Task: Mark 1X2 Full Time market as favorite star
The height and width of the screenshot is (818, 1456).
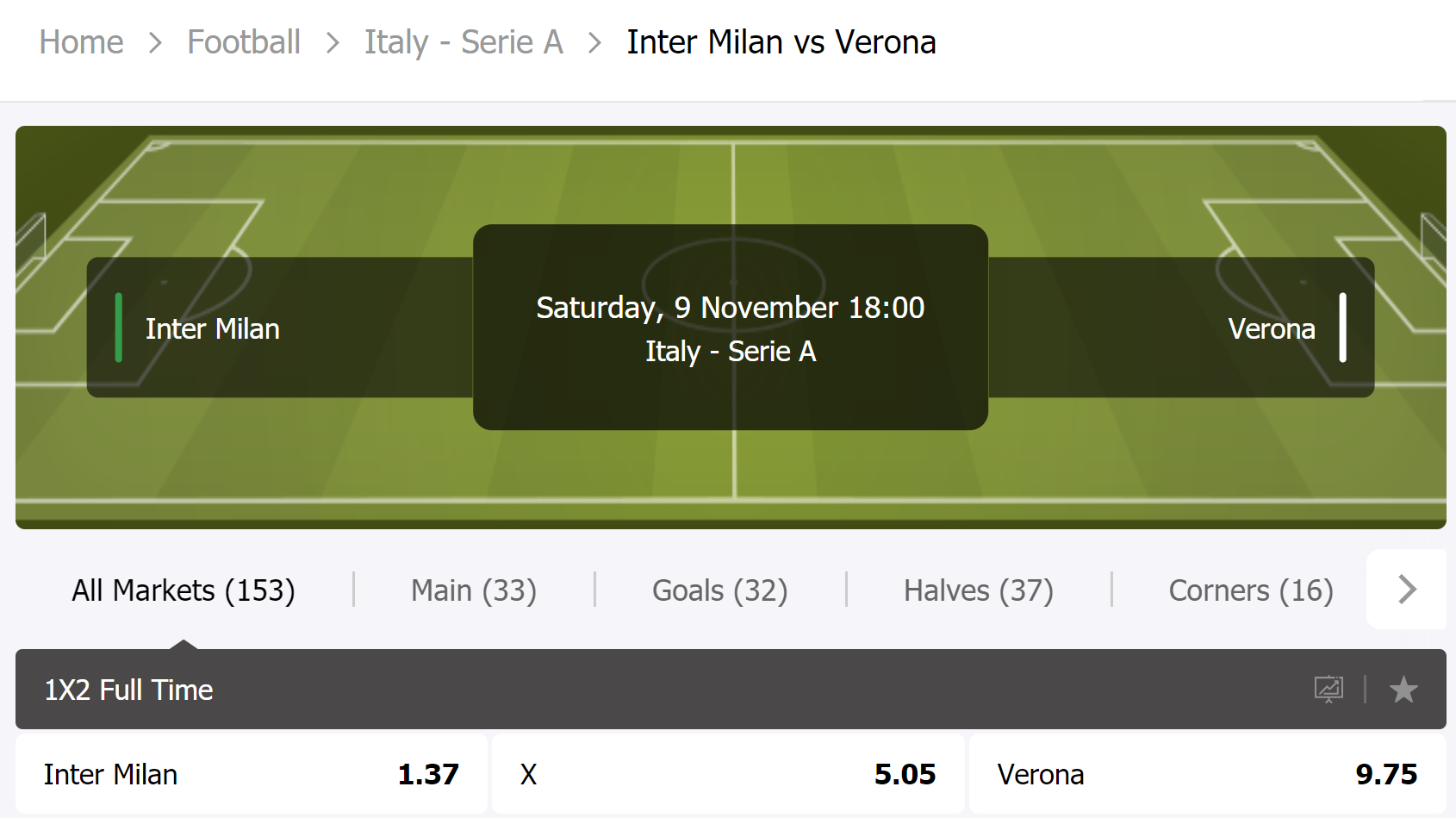Action: 1403,690
